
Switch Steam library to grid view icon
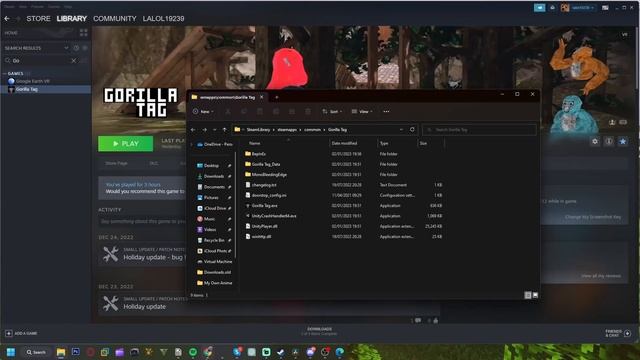click(84, 33)
